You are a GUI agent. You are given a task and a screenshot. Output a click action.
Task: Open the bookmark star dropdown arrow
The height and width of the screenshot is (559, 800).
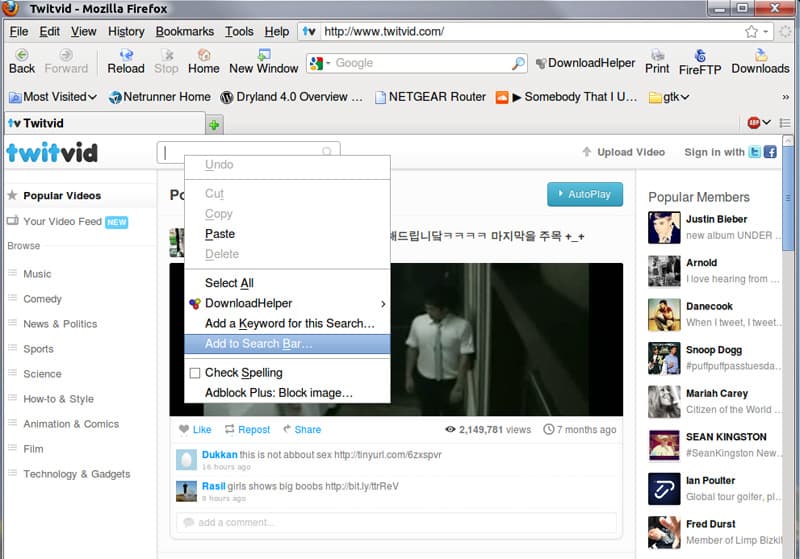click(766, 32)
